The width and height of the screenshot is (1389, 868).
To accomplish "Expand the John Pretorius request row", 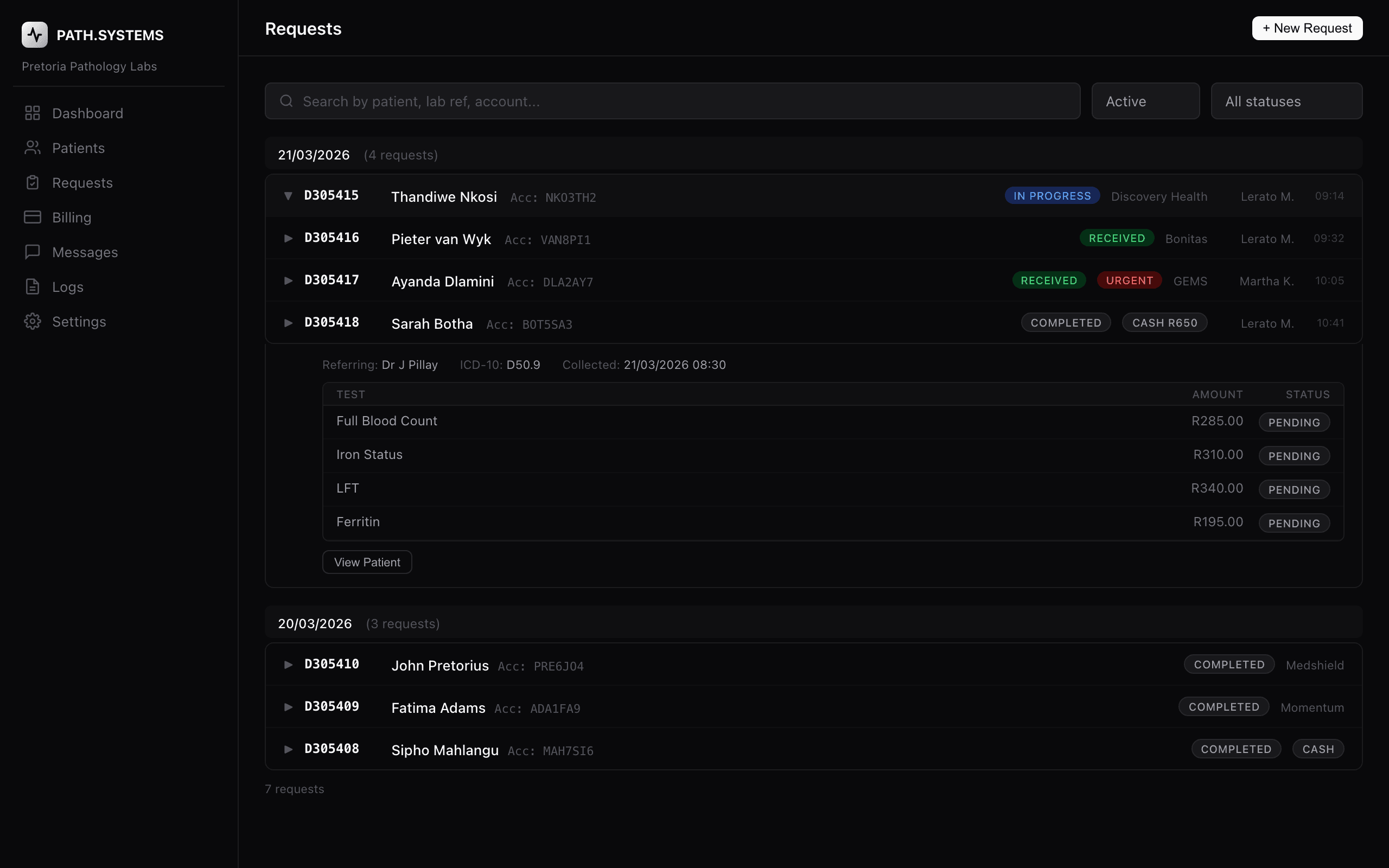I will (x=289, y=664).
